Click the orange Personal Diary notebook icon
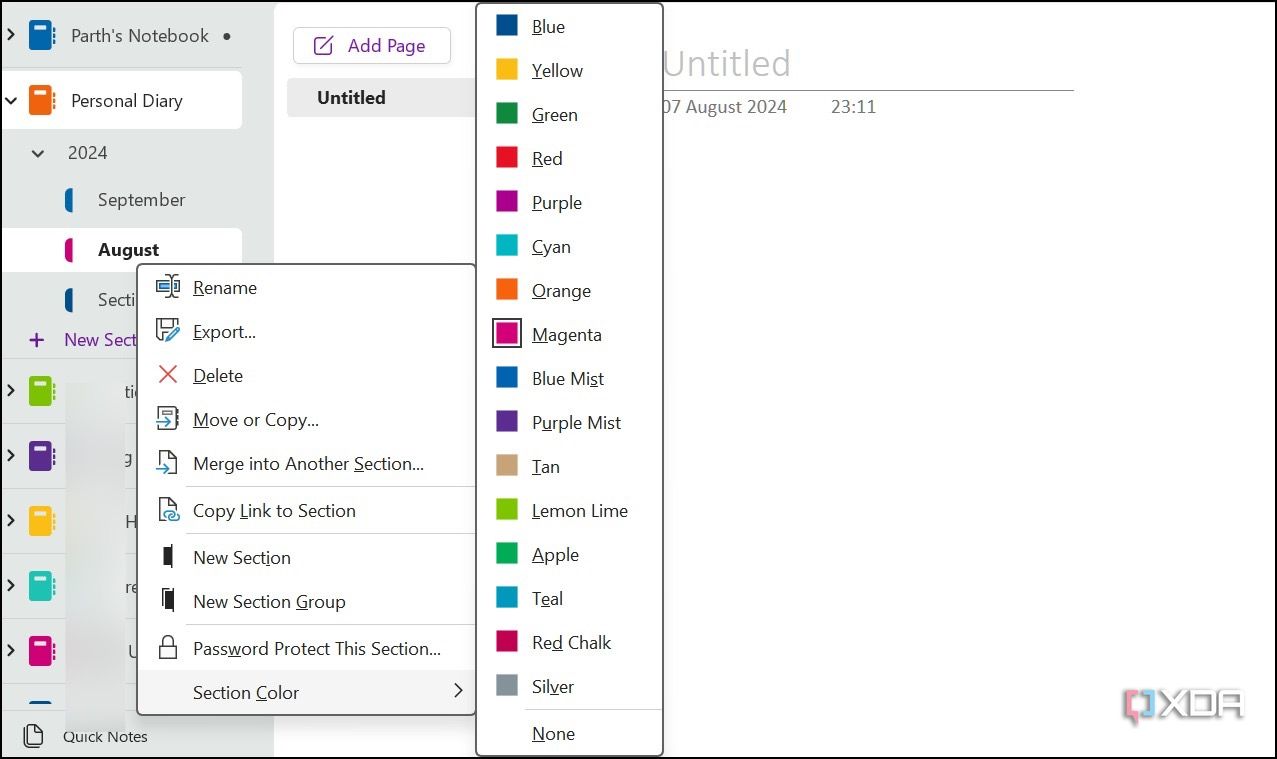 pyautogui.click(x=41, y=100)
